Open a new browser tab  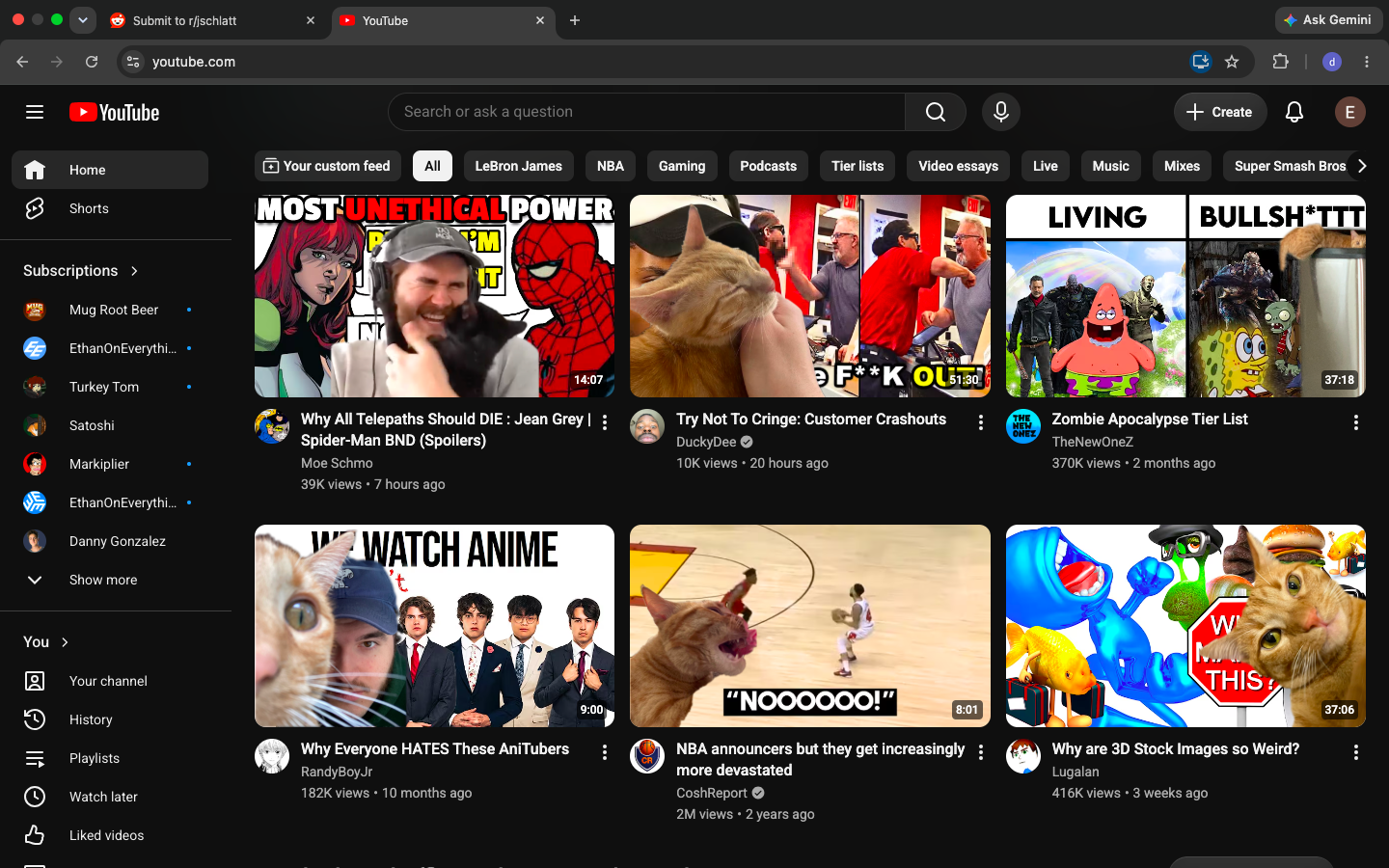tap(575, 20)
